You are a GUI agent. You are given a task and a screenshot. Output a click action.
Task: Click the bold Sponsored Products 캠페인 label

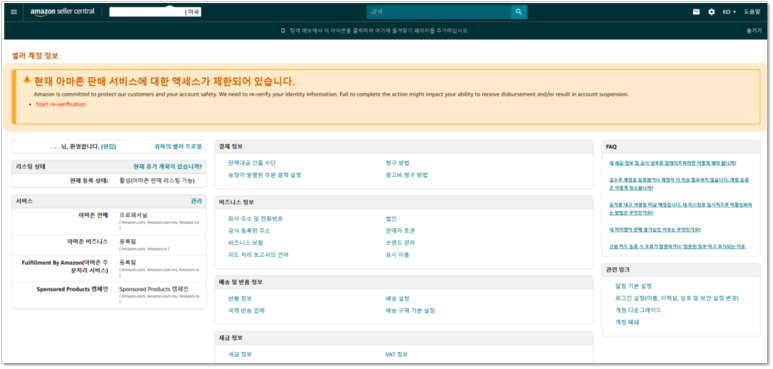pos(72,289)
